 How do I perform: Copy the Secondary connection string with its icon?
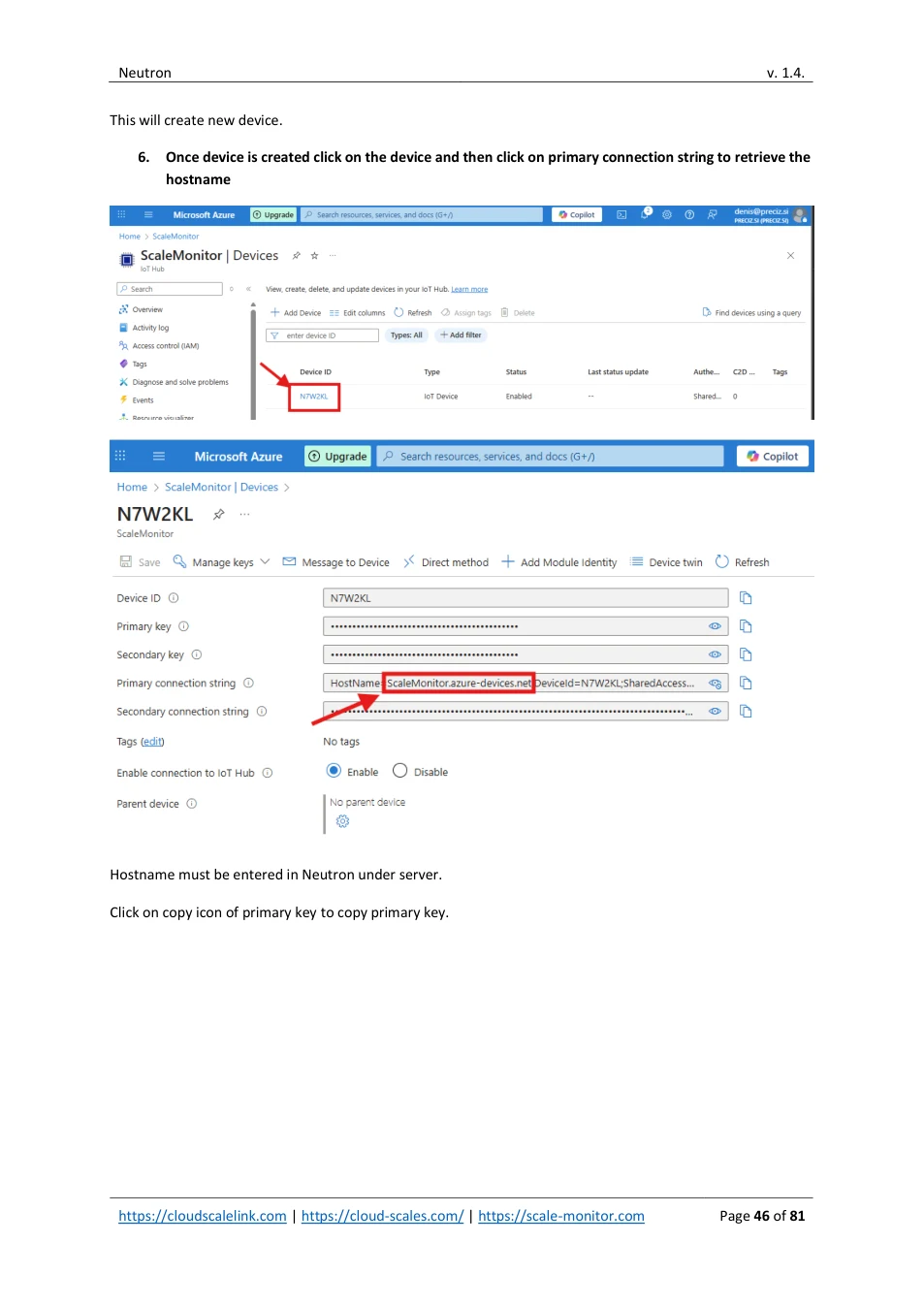point(746,712)
